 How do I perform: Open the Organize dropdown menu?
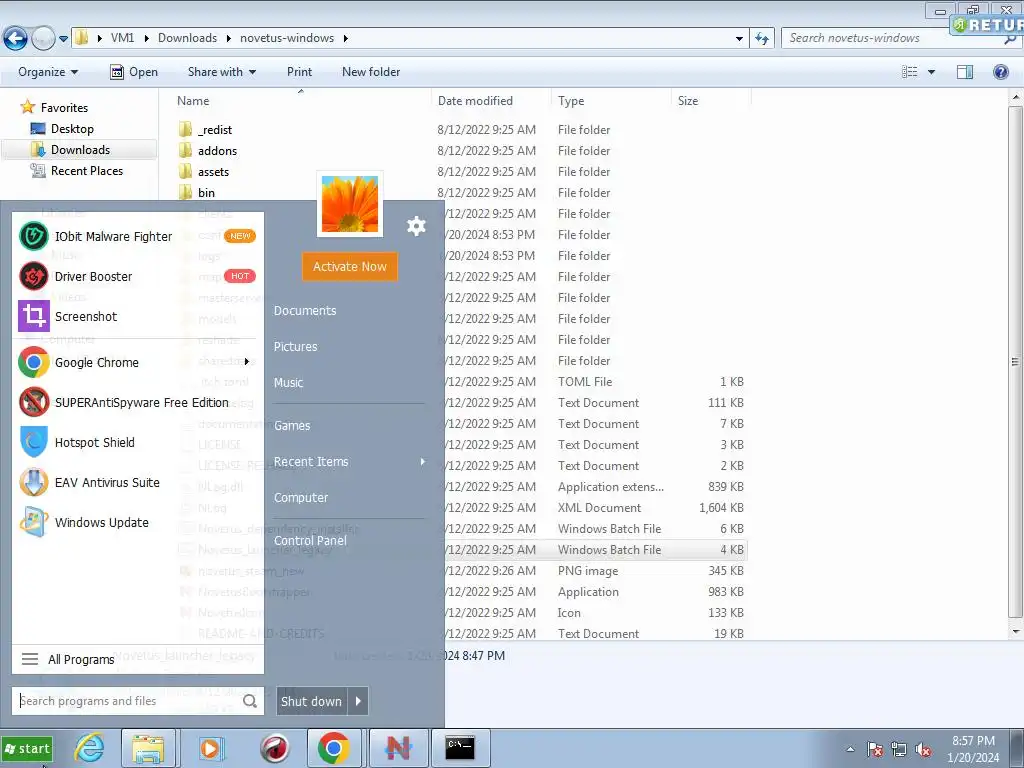[x=48, y=72]
